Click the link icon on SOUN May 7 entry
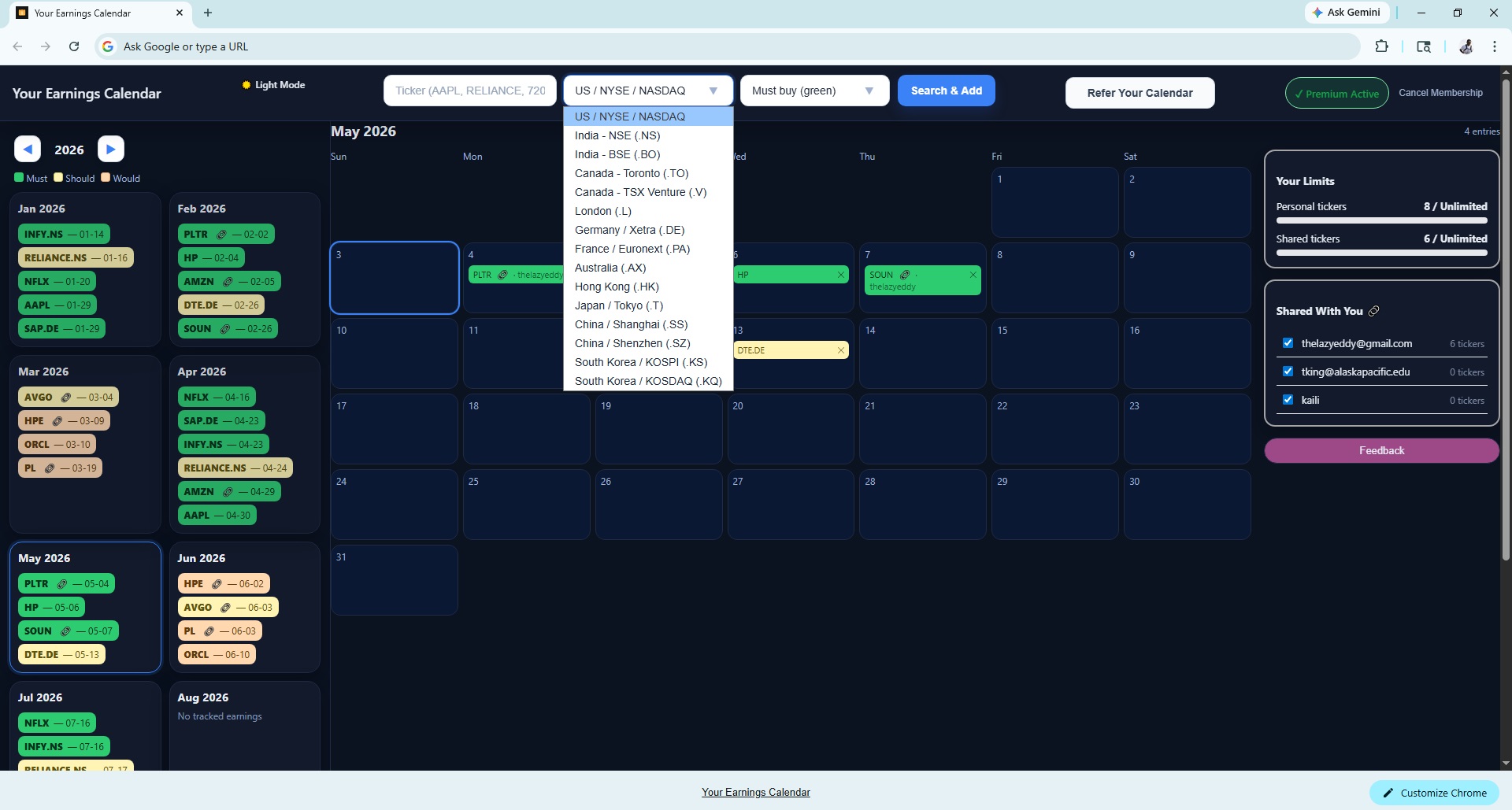This screenshot has height=810, width=1512. 905,275
